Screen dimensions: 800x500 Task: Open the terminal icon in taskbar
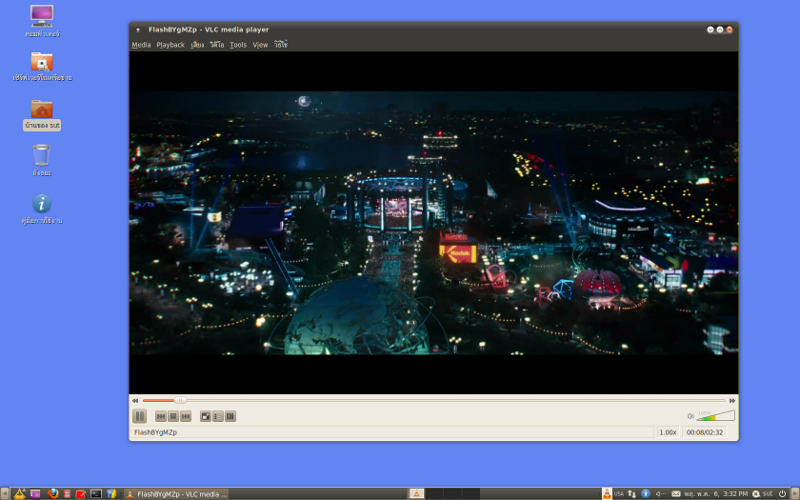click(96, 493)
